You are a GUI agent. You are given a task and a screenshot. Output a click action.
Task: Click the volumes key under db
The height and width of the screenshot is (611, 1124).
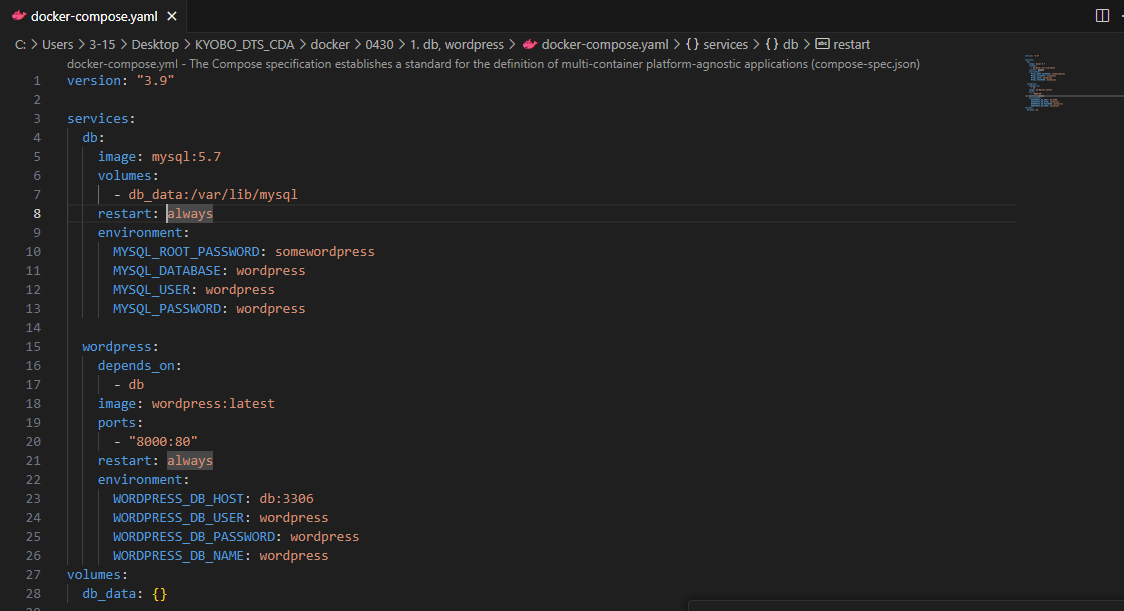pyautogui.click(x=125, y=176)
